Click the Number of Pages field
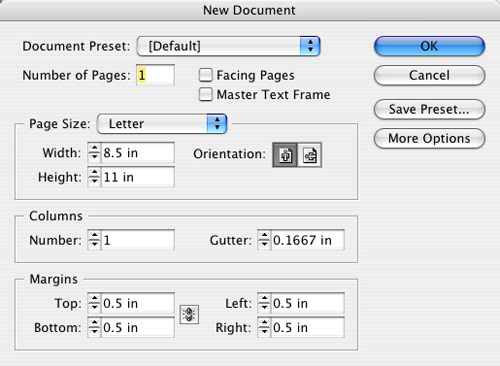Viewport: 500px width, 366px height. tap(155, 75)
